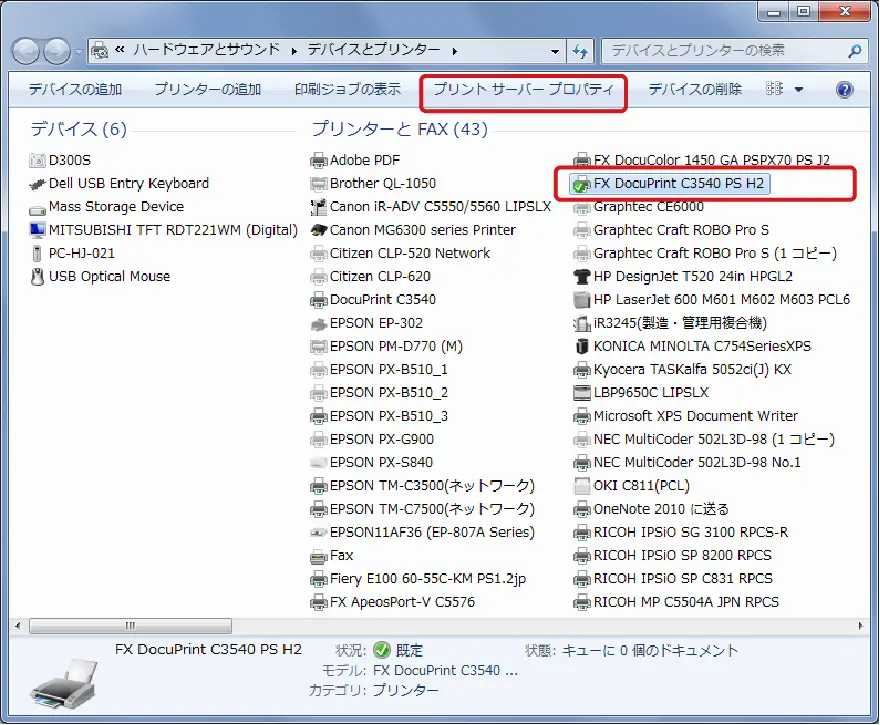Click the MITSUBISHI TFT RDT221WM monitor icon
Screen dimensions: 880x725
[37, 230]
